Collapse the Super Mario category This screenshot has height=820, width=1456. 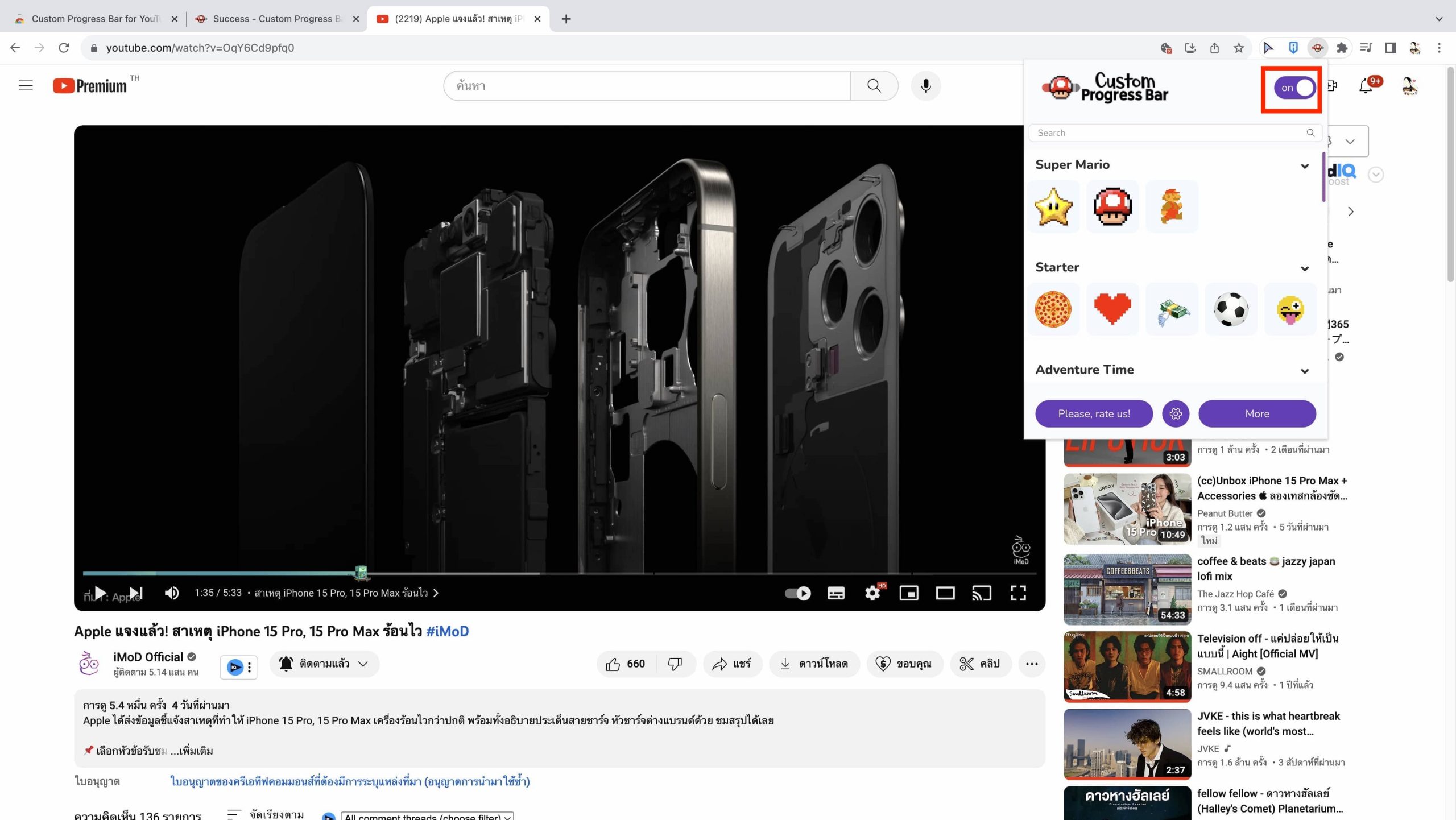click(1304, 166)
